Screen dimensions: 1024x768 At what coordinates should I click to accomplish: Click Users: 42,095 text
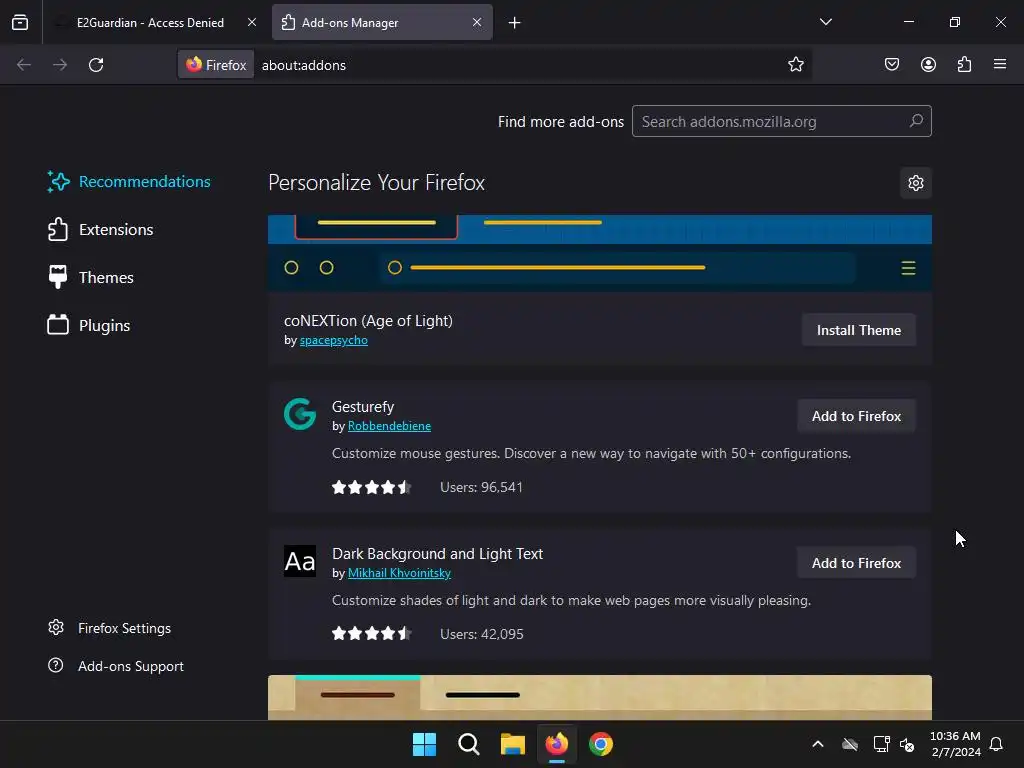tap(481, 634)
